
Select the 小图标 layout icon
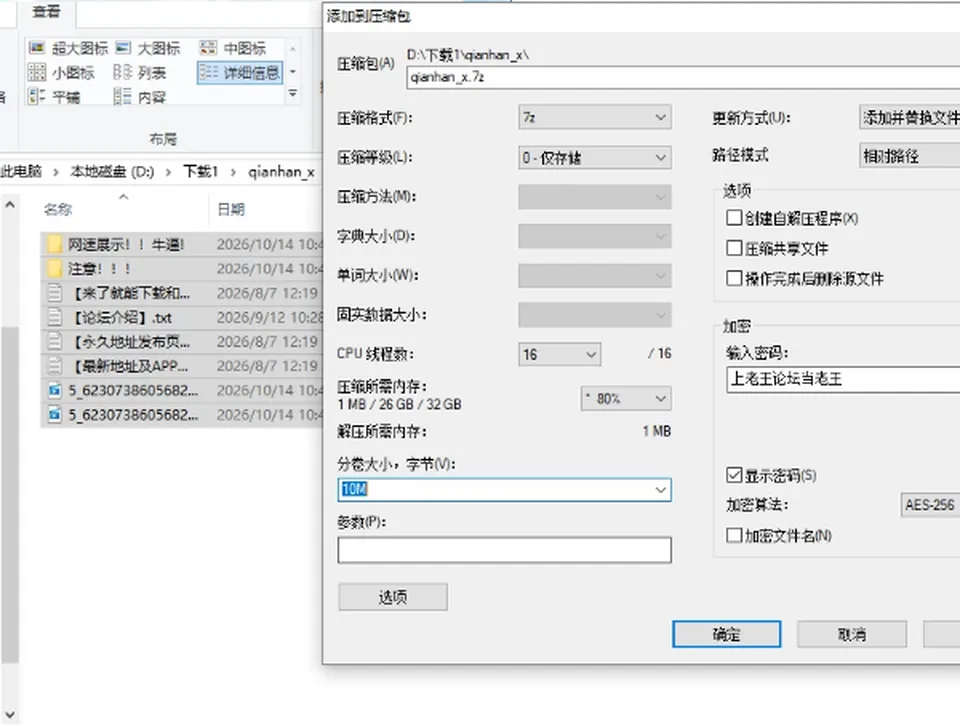(37, 72)
